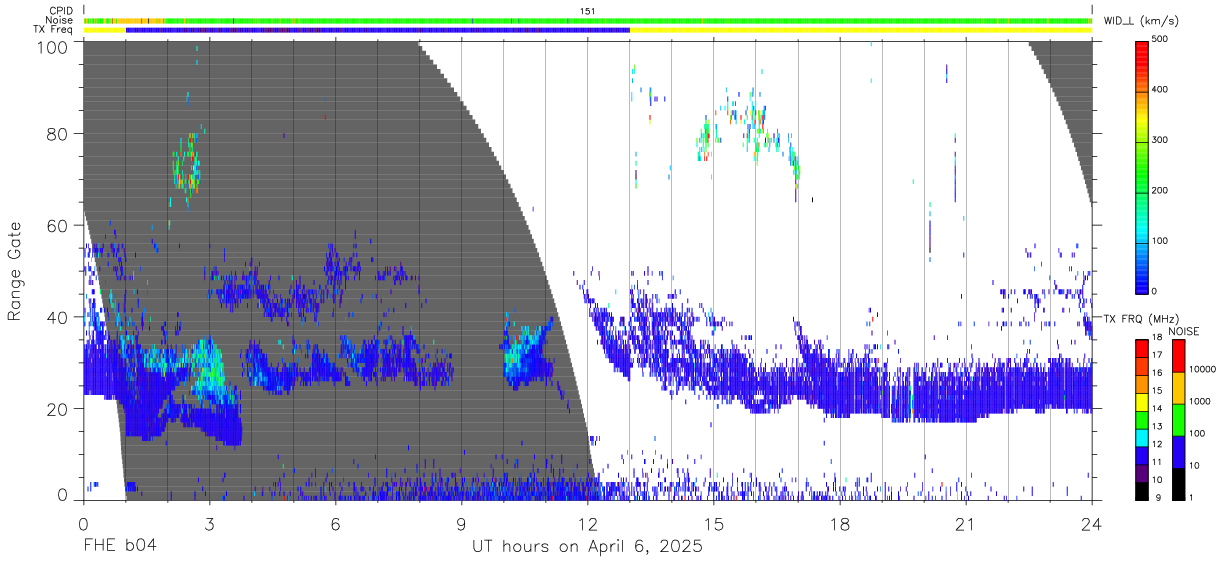Click the green Noise strip above the plot
The width and height of the screenshot is (1228, 567).
click(587, 20)
